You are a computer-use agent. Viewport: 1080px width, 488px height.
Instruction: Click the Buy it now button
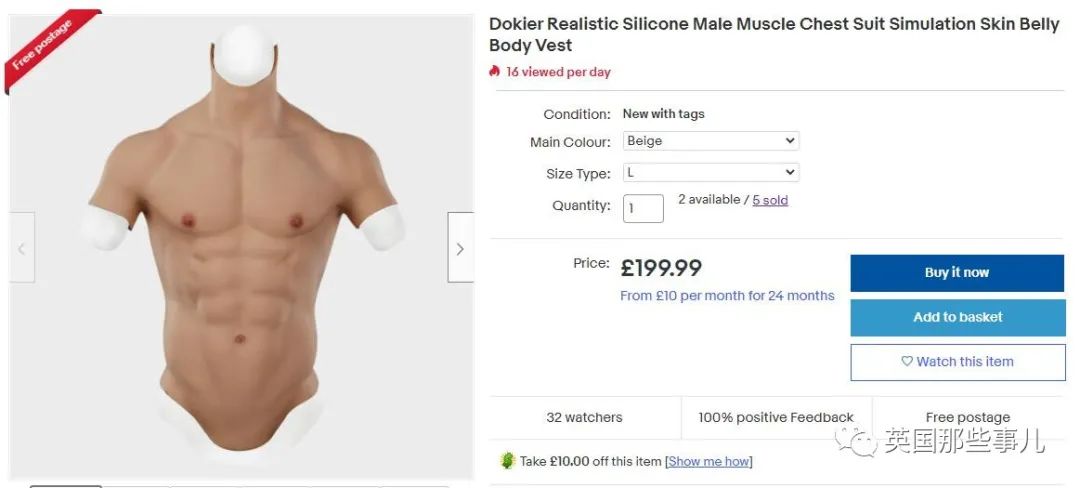point(957,273)
